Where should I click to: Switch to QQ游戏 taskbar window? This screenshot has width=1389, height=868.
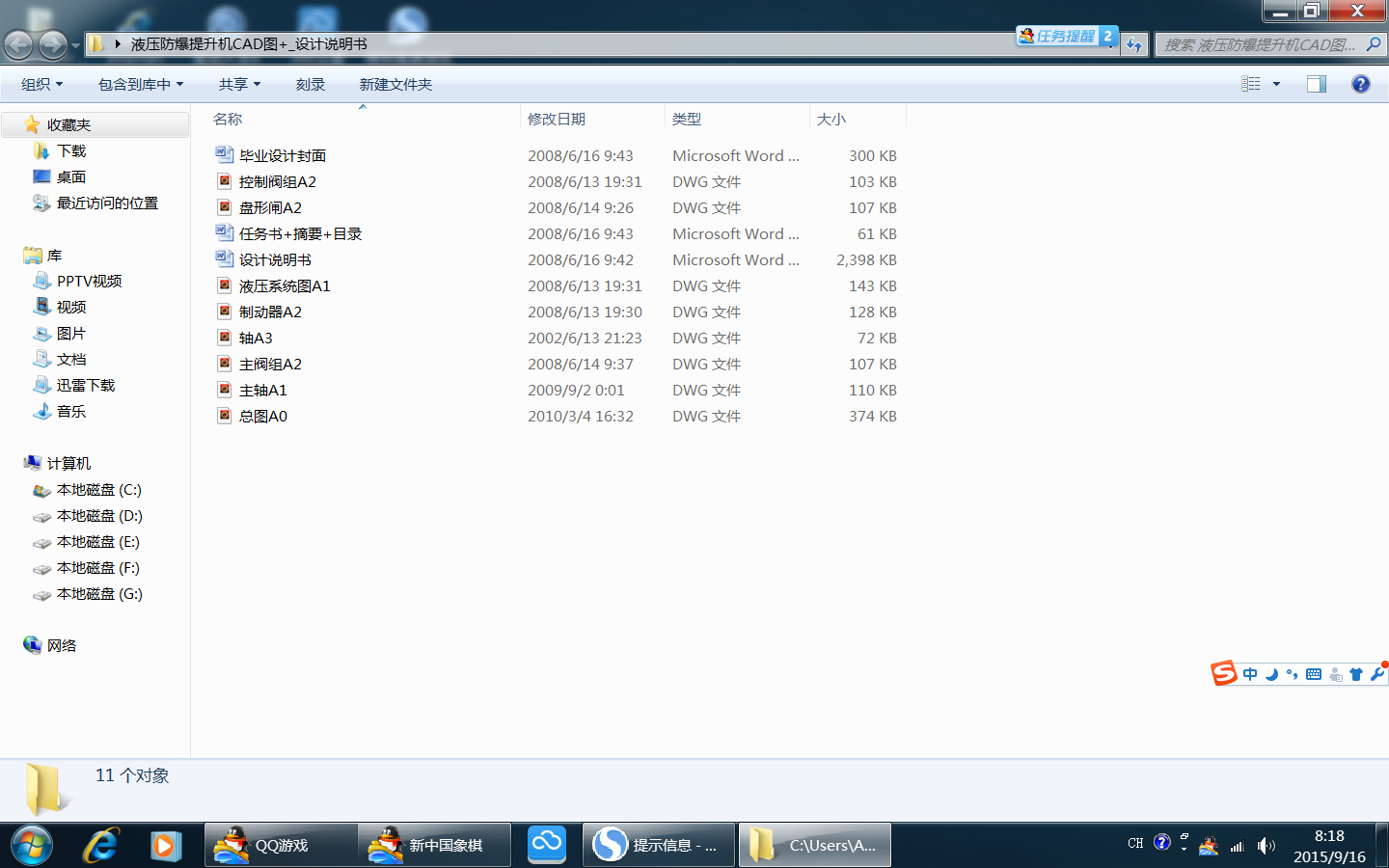(x=281, y=845)
